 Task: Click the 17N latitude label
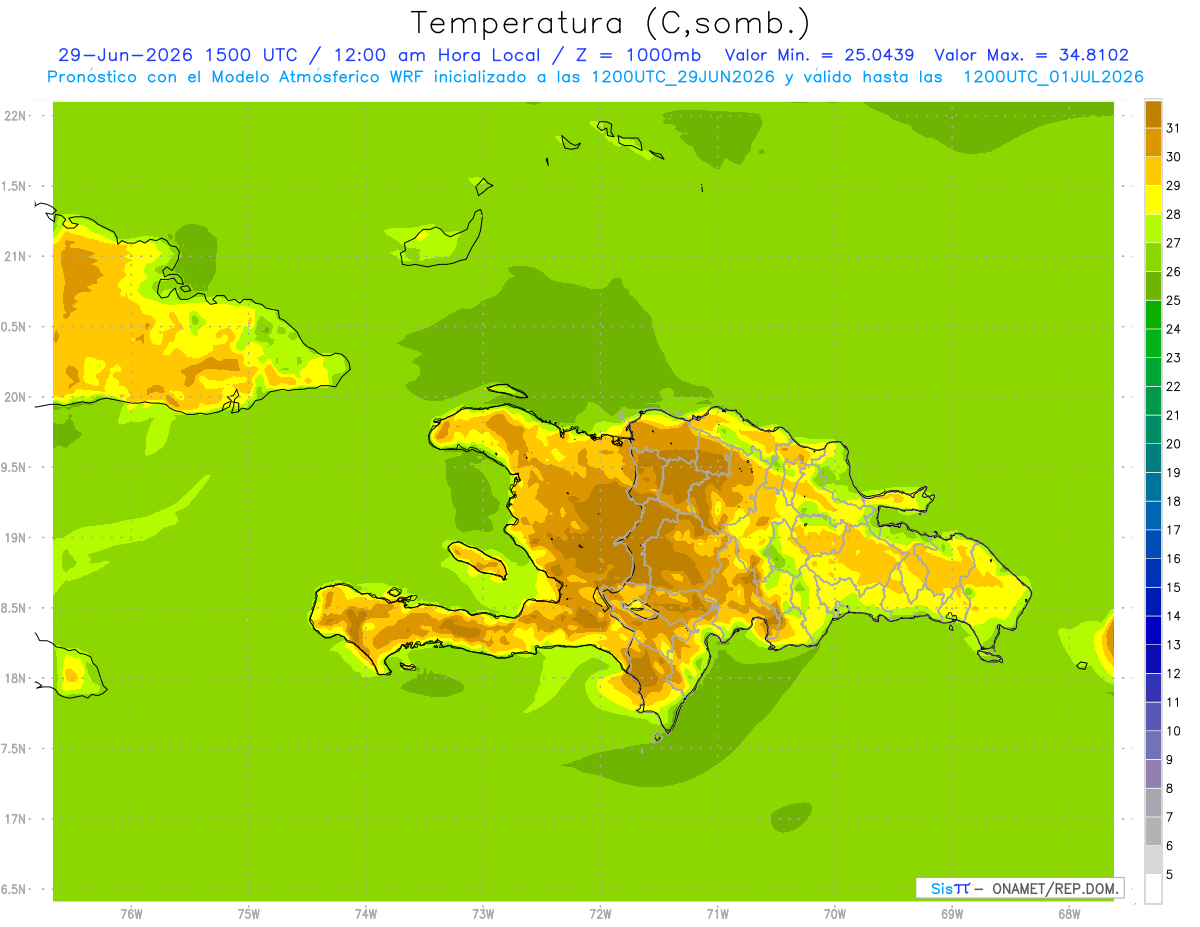tap(15, 819)
